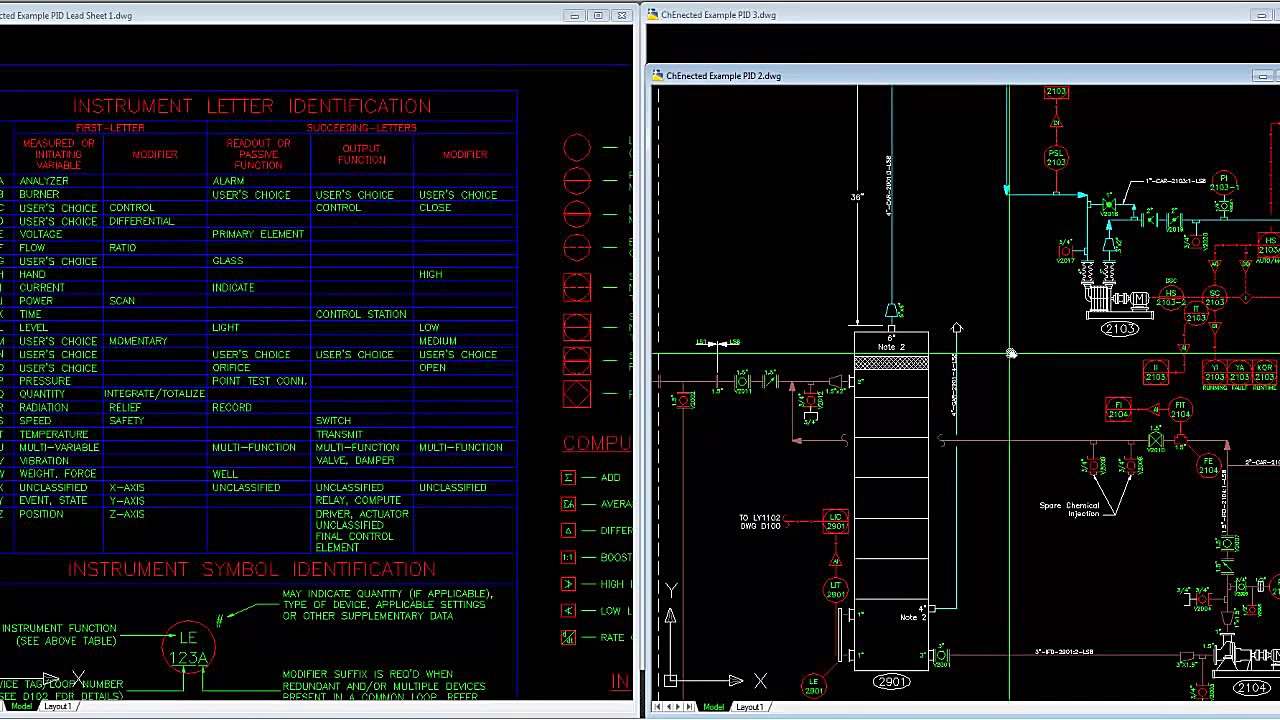Click the upper 'Note 2' label inside the vessel
The image size is (1280, 720).
[891, 347]
